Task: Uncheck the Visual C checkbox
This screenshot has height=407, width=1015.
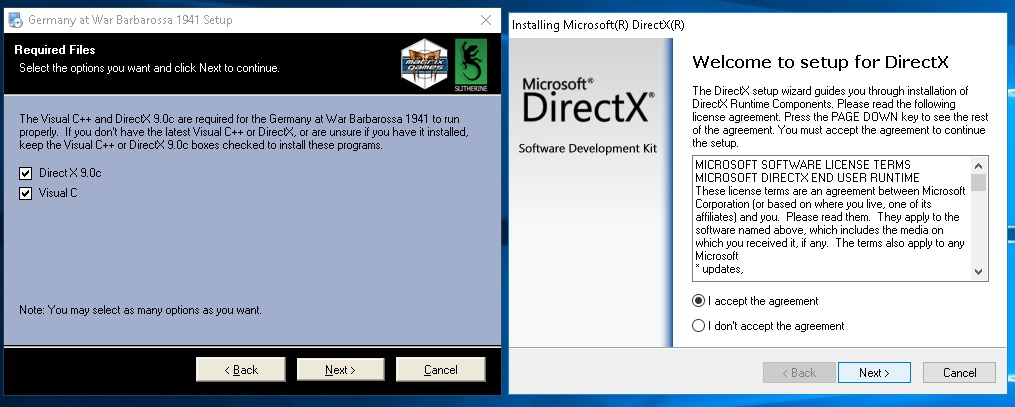Action: point(25,193)
